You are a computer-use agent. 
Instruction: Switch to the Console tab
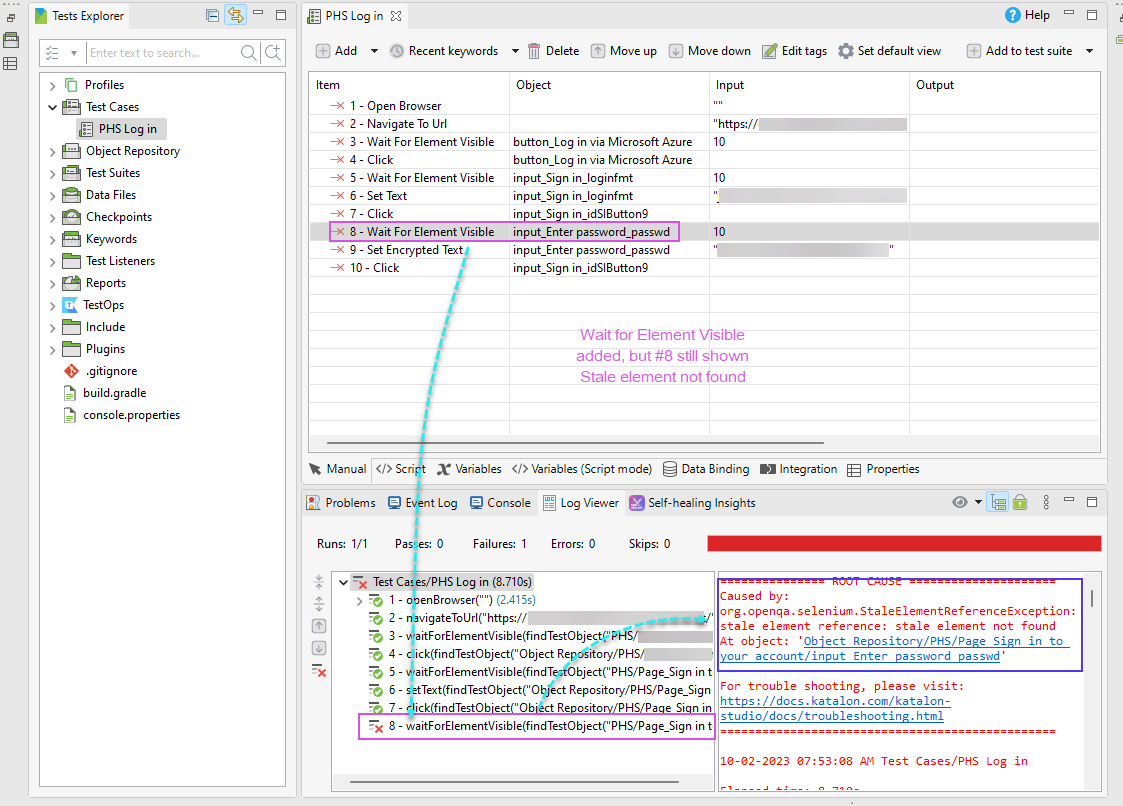pyautogui.click(x=500, y=503)
